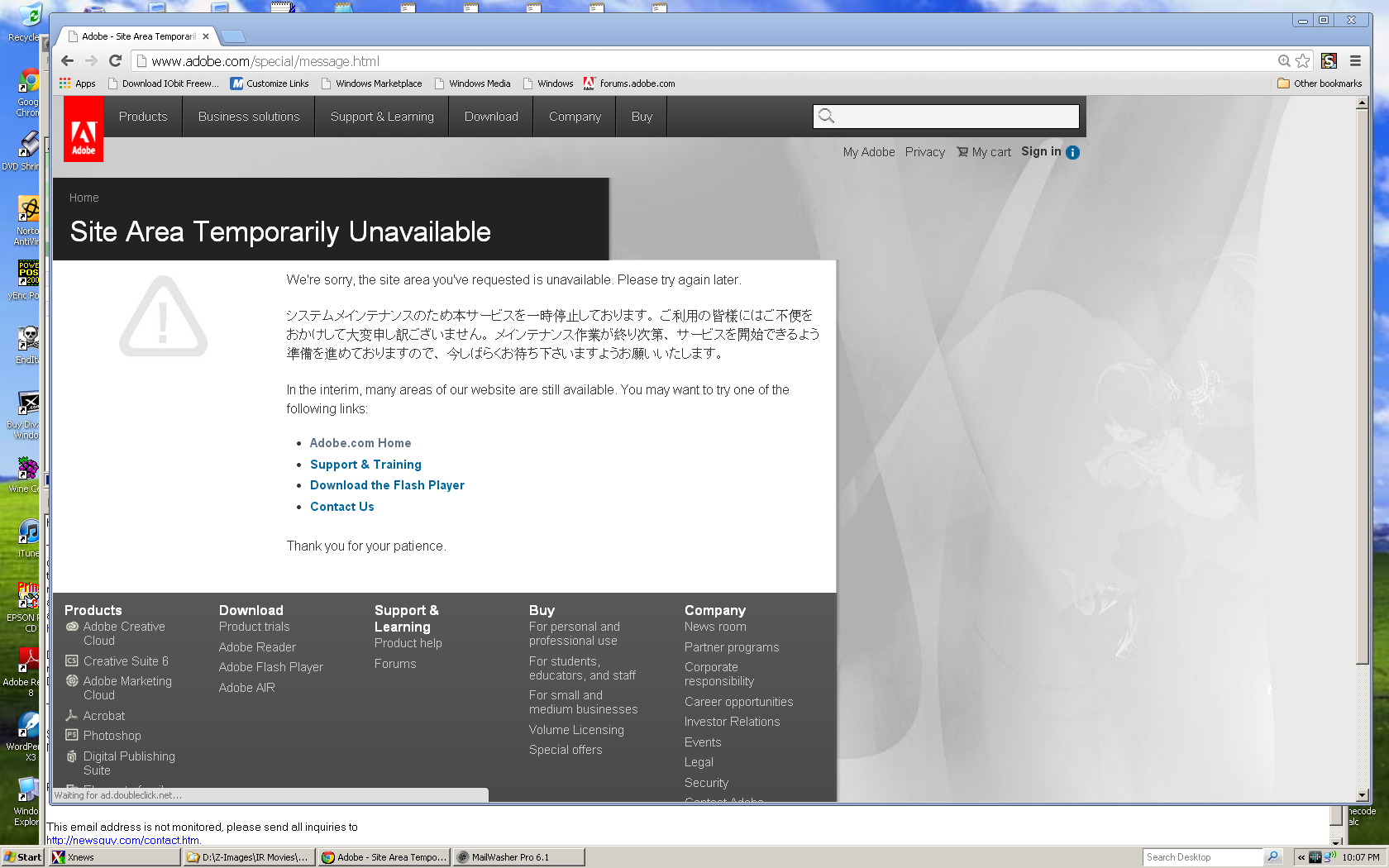The height and width of the screenshot is (868, 1389).
Task: Click the search magnifier in Adobe search box
Action: [826, 117]
